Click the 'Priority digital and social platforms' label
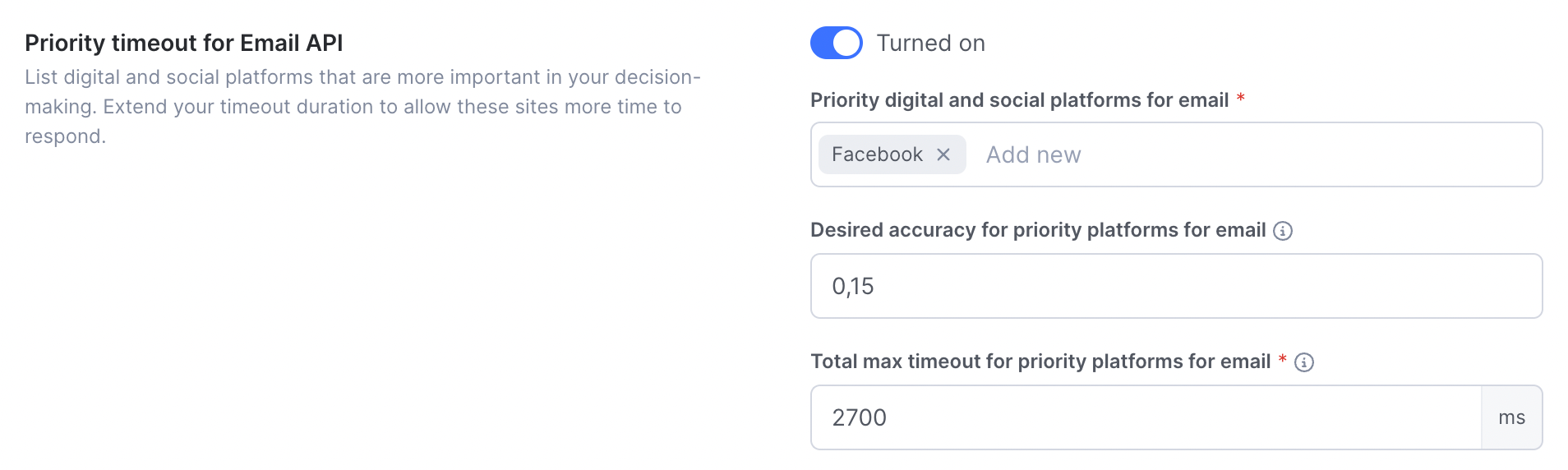 [1020, 100]
